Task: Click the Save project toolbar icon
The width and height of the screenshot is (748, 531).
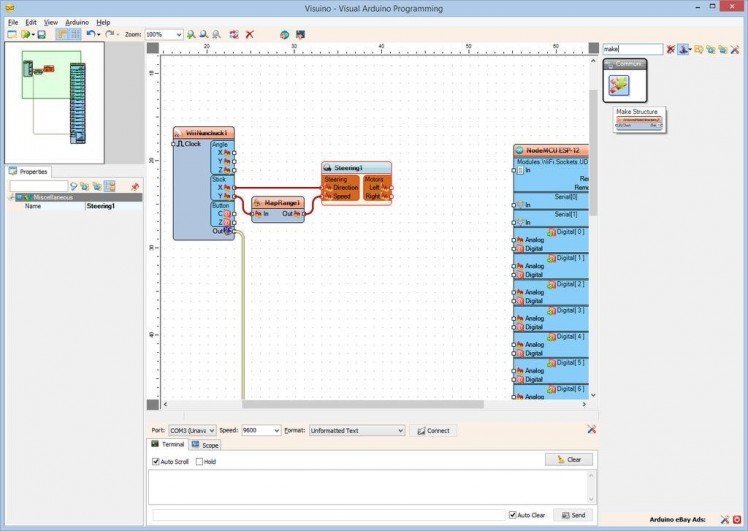Action: (41, 34)
